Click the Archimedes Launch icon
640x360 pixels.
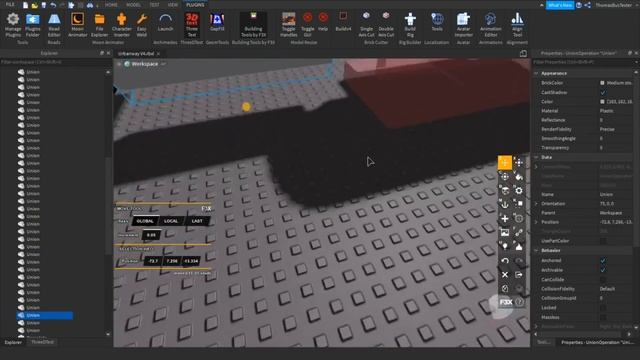(x=165, y=23)
